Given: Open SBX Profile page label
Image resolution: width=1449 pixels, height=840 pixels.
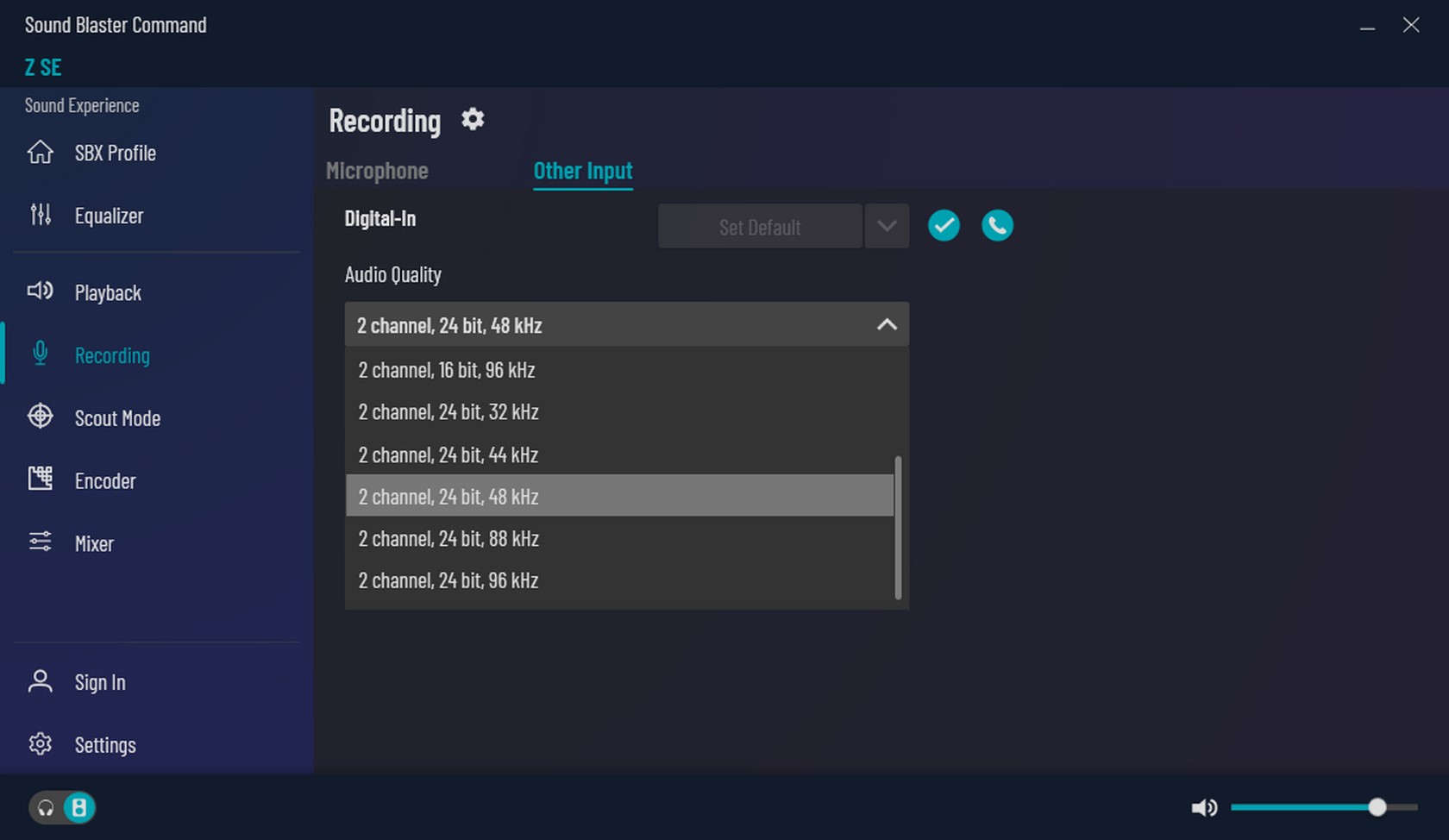Looking at the screenshot, I should [116, 153].
